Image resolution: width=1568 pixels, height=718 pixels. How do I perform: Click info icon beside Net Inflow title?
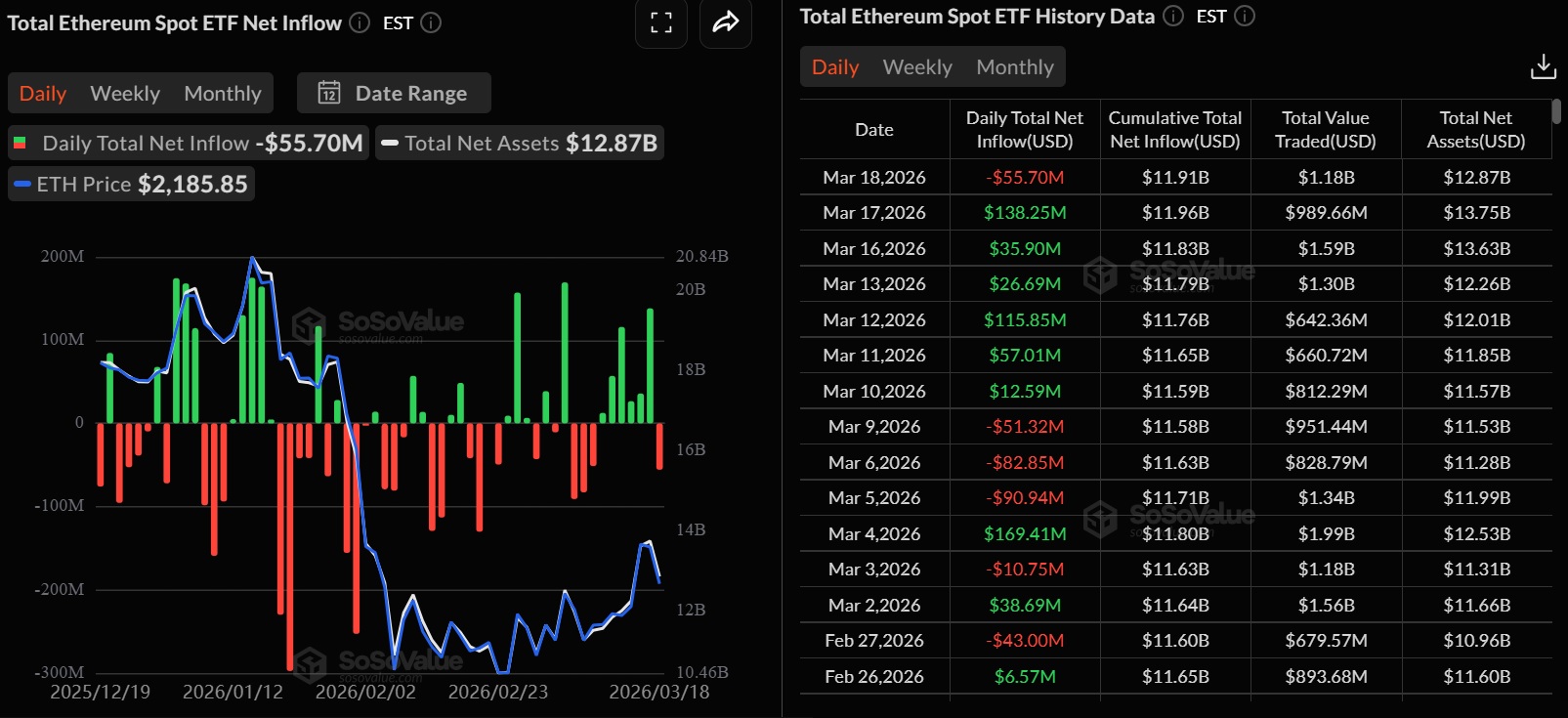[x=360, y=22]
